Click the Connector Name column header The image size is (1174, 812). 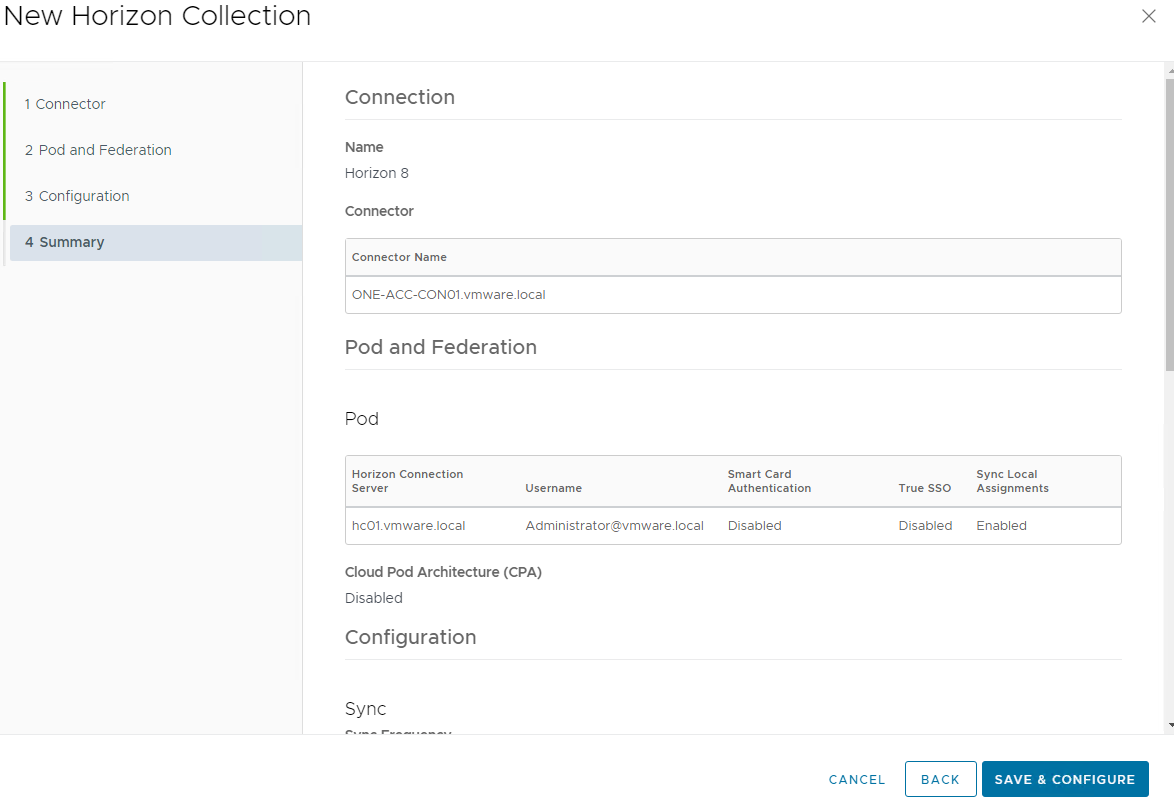pyautogui.click(x=398, y=257)
